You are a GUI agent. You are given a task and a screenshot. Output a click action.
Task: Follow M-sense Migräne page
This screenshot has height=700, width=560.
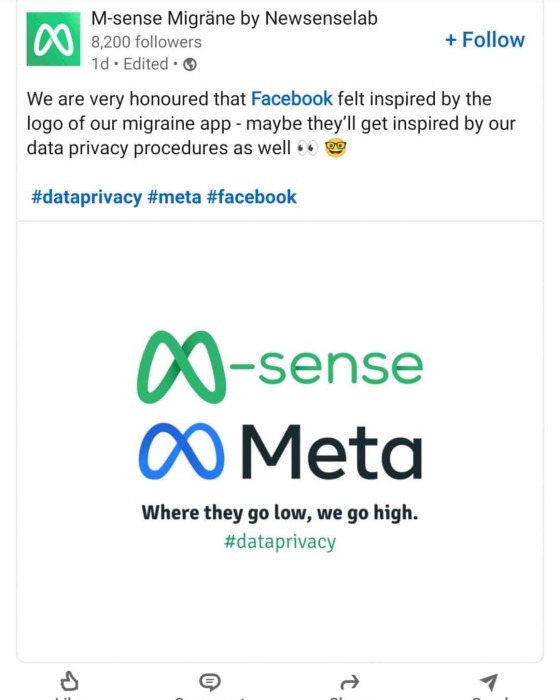[x=485, y=40]
